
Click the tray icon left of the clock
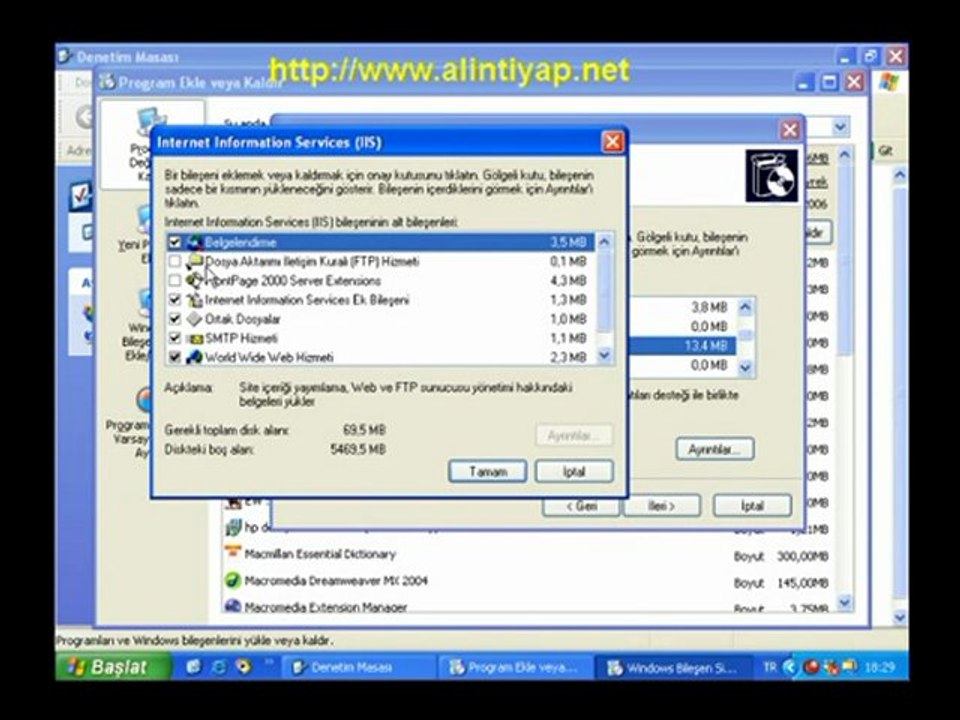pyautogui.click(x=849, y=667)
